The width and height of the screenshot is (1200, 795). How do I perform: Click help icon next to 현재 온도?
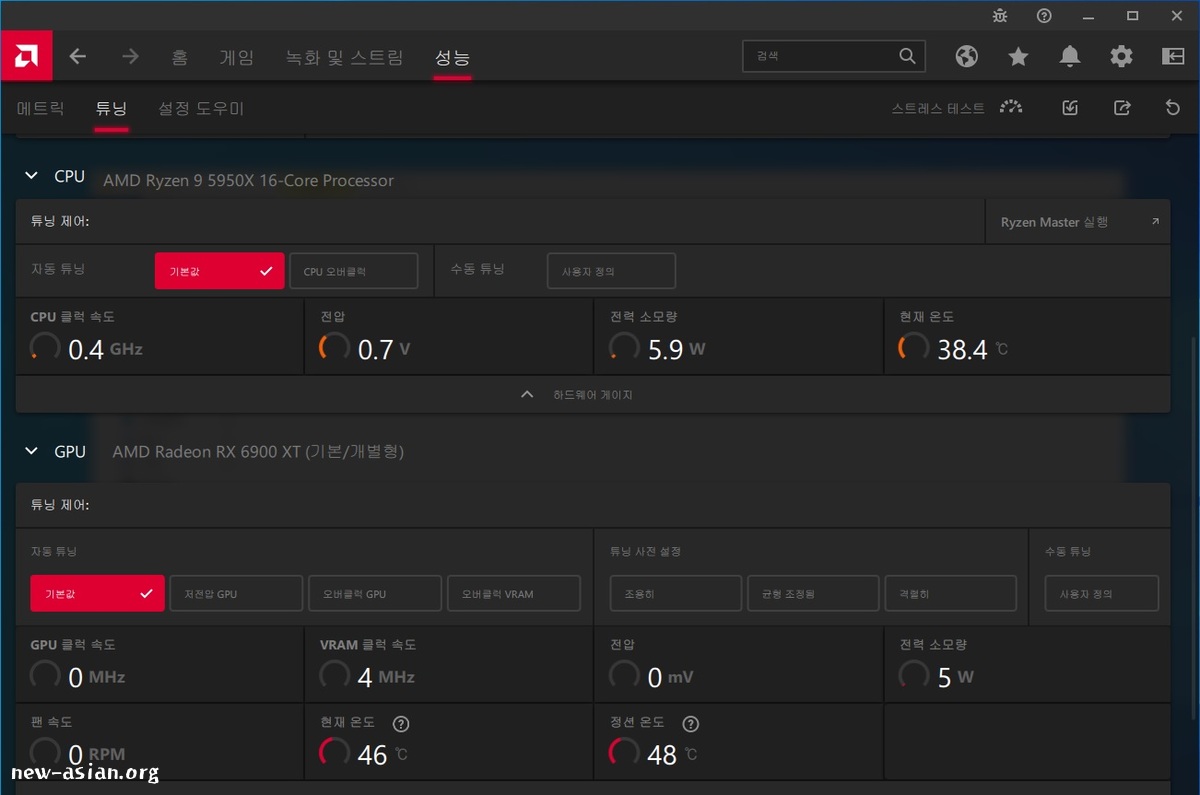tap(401, 724)
